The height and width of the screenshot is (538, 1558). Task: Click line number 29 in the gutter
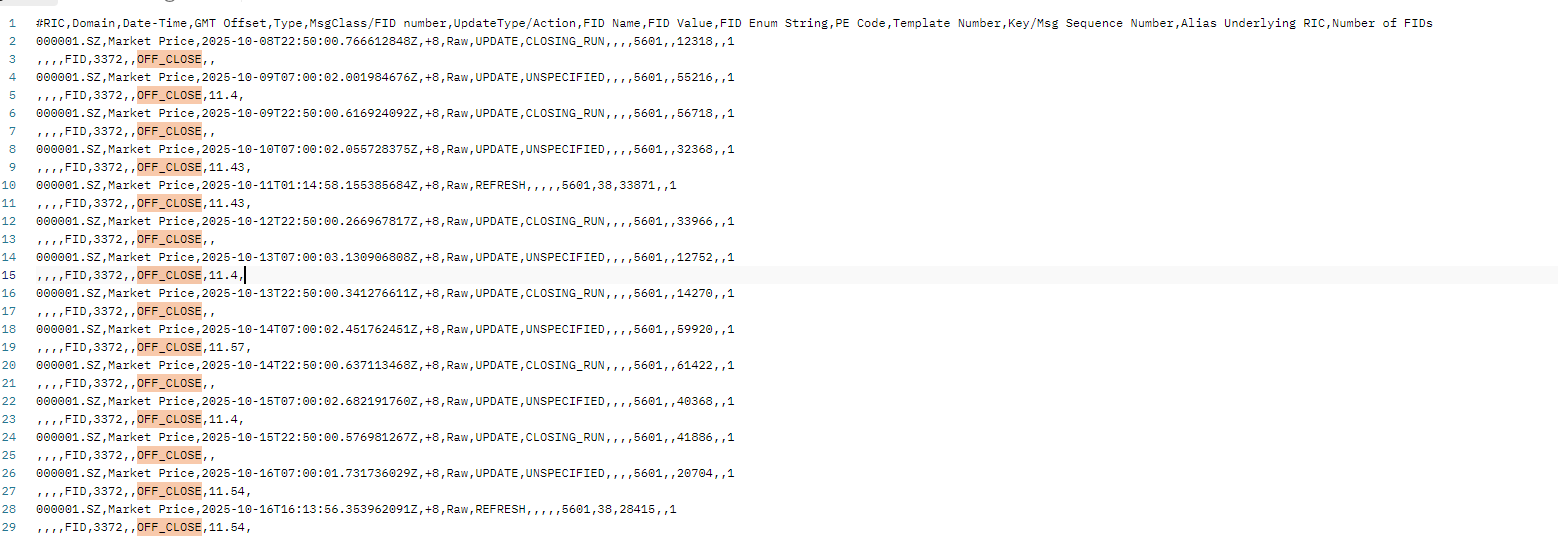click(10, 527)
